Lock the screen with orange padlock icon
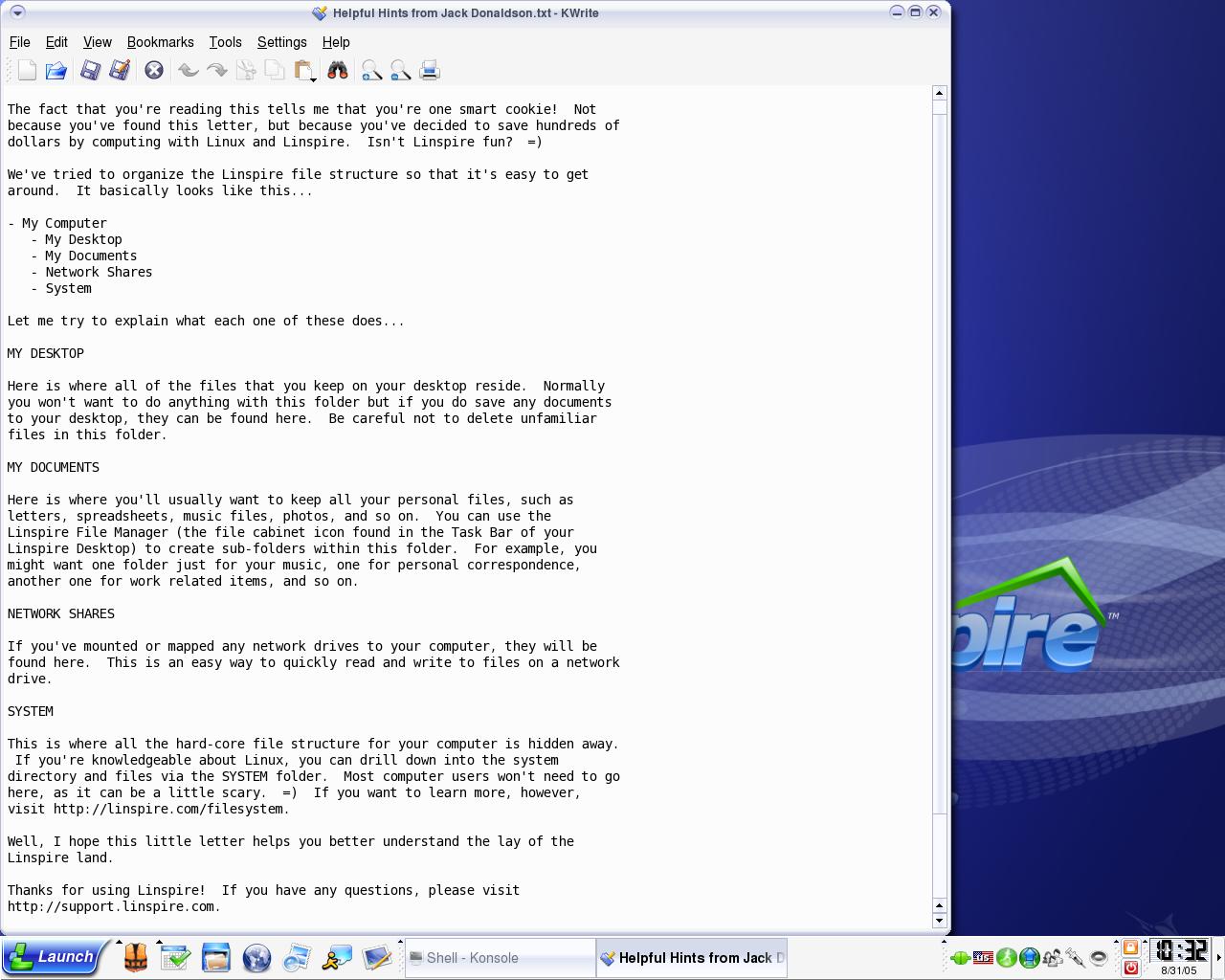The height and width of the screenshot is (980, 1225). pyautogui.click(x=1130, y=947)
